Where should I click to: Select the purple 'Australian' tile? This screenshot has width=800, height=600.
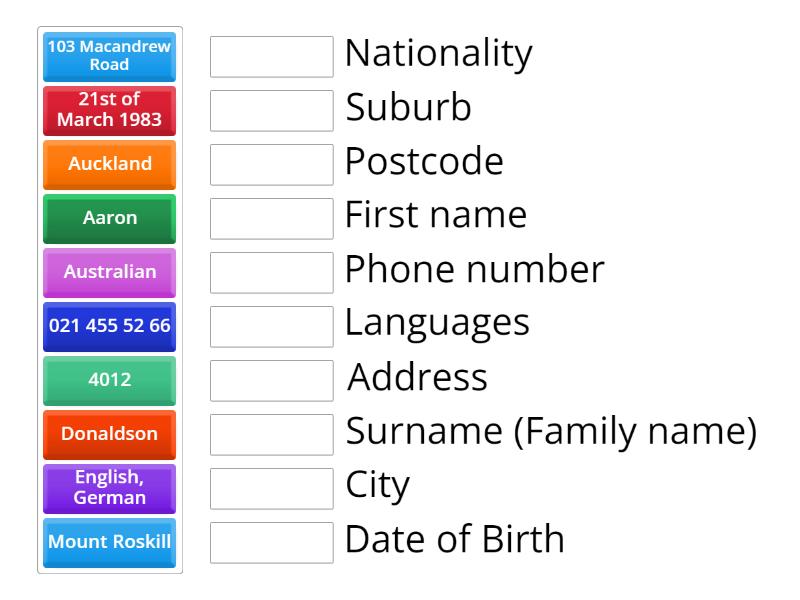(109, 272)
